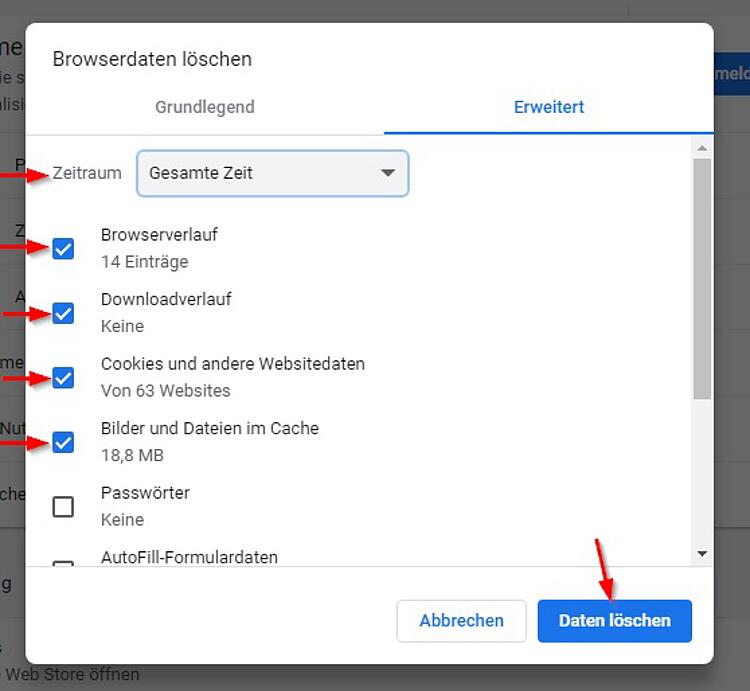Select the Erweitert tab
The image size is (750, 691).
click(549, 107)
